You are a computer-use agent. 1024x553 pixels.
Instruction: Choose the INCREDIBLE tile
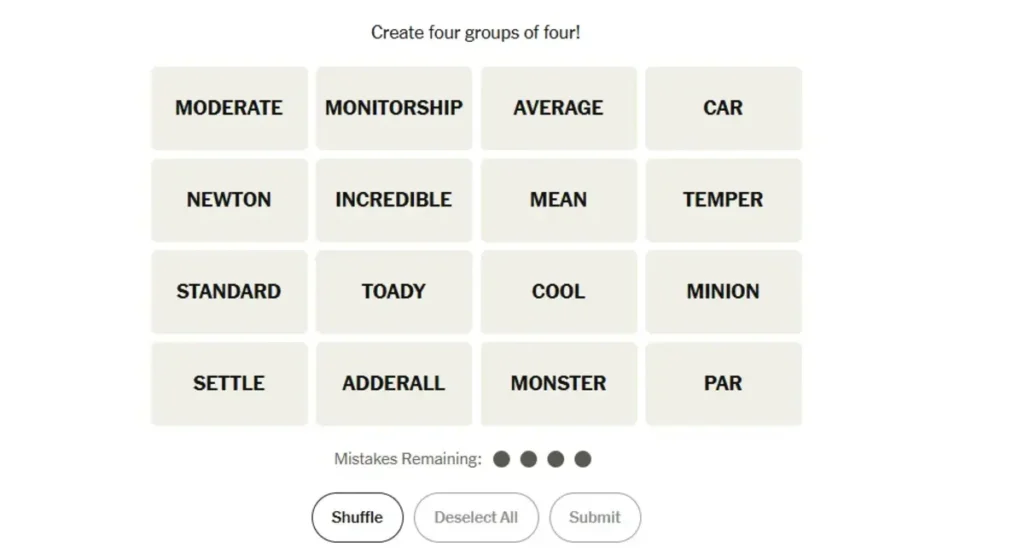tap(394, 200)
